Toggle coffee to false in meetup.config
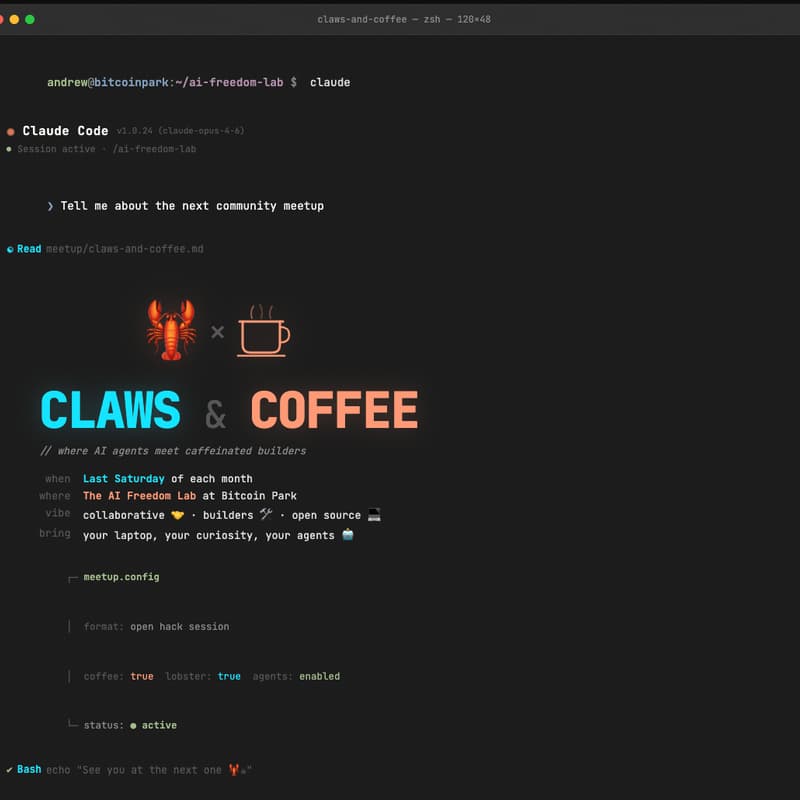This screenshot has width=800, height=800. click(x=142, y=676)
